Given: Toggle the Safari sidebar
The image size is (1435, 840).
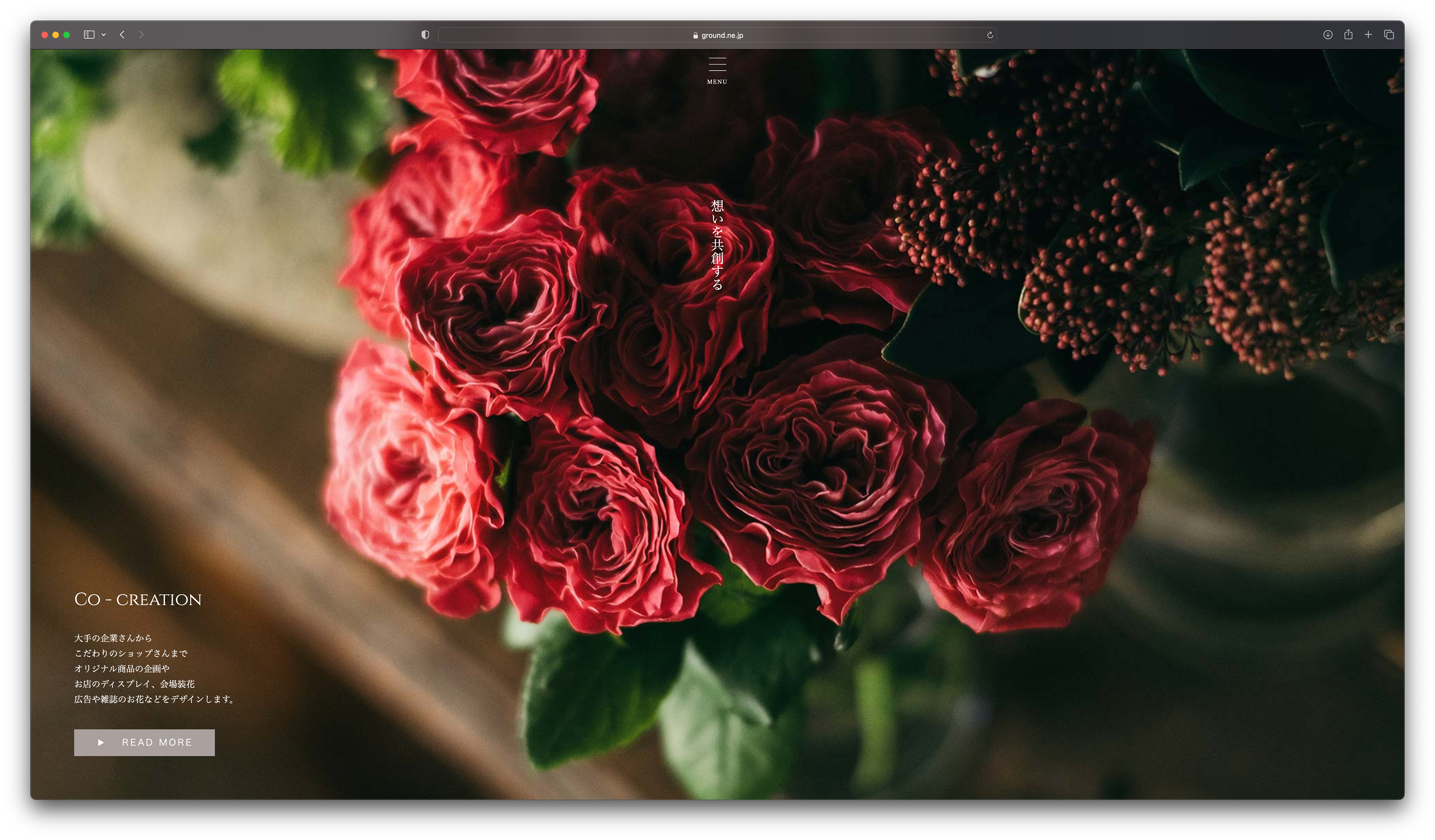Looking at the screenshot, I should [89, 35].
